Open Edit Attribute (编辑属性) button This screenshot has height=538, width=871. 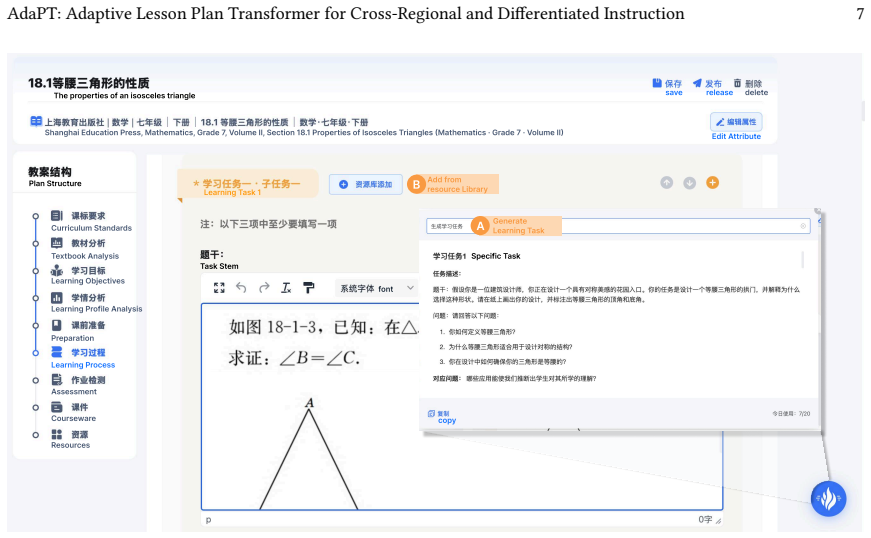[736, 122]
